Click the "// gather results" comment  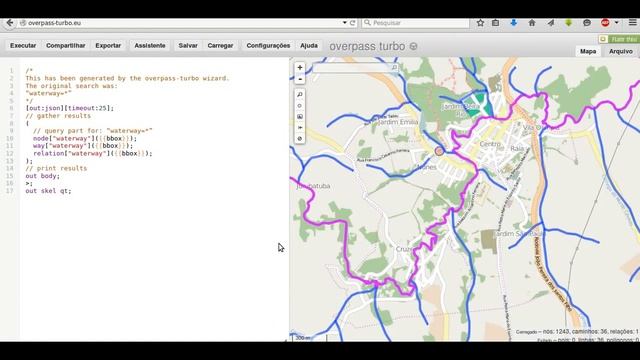(58, 116)
